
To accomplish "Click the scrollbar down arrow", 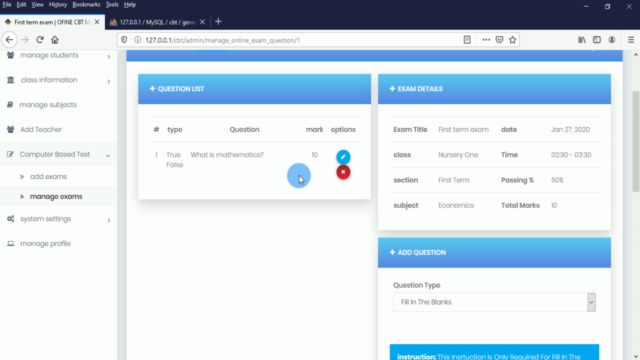I will coord(636,356).
